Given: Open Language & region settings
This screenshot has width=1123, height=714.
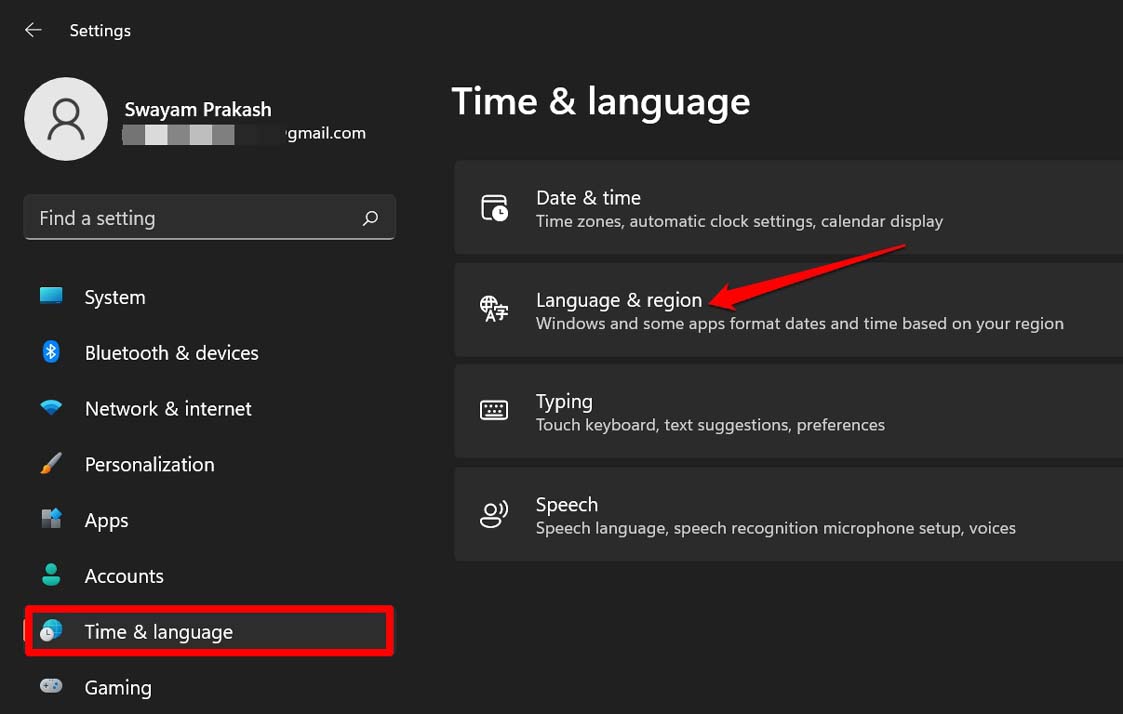Looking at the screenshot, I should tap(789, 309).
